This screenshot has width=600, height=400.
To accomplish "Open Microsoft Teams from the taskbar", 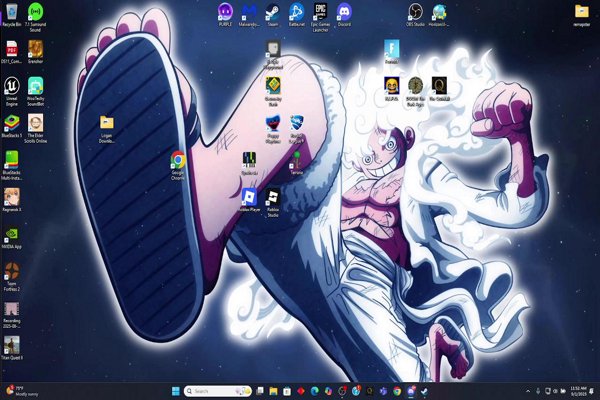I will 383,391.
